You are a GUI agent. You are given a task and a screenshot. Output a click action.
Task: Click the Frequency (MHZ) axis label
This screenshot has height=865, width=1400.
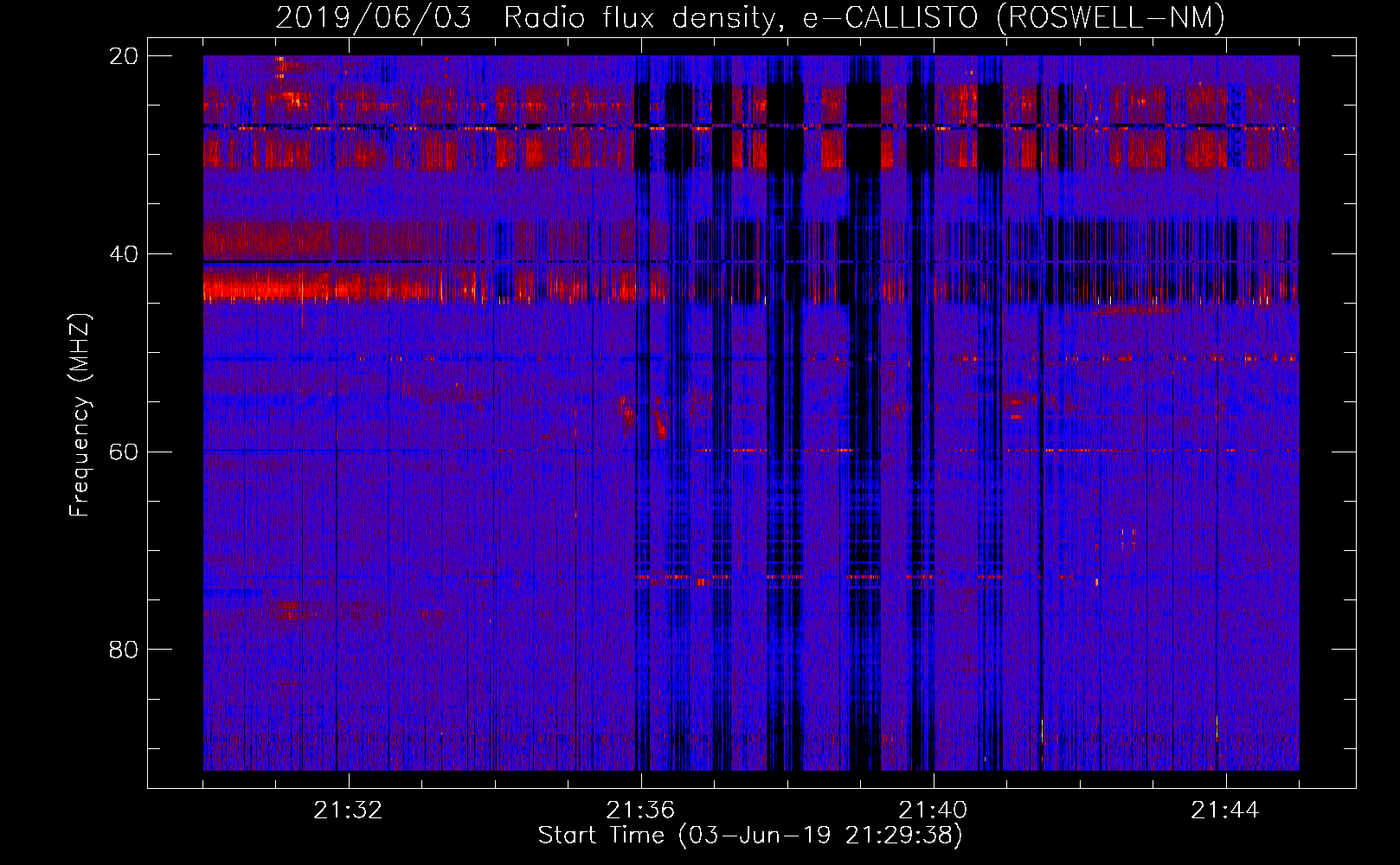point(80,415)
